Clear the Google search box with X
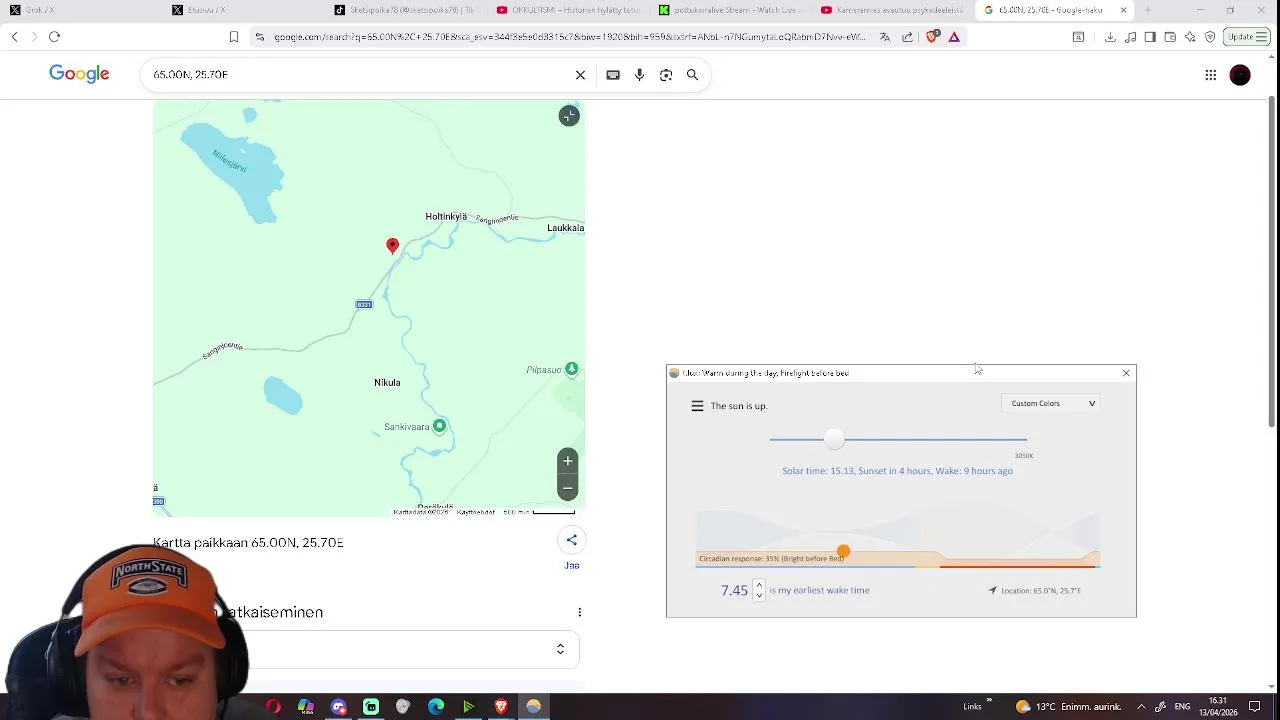Image resolution: width=1280 pixels, height=720 pixels. [580, 75]
